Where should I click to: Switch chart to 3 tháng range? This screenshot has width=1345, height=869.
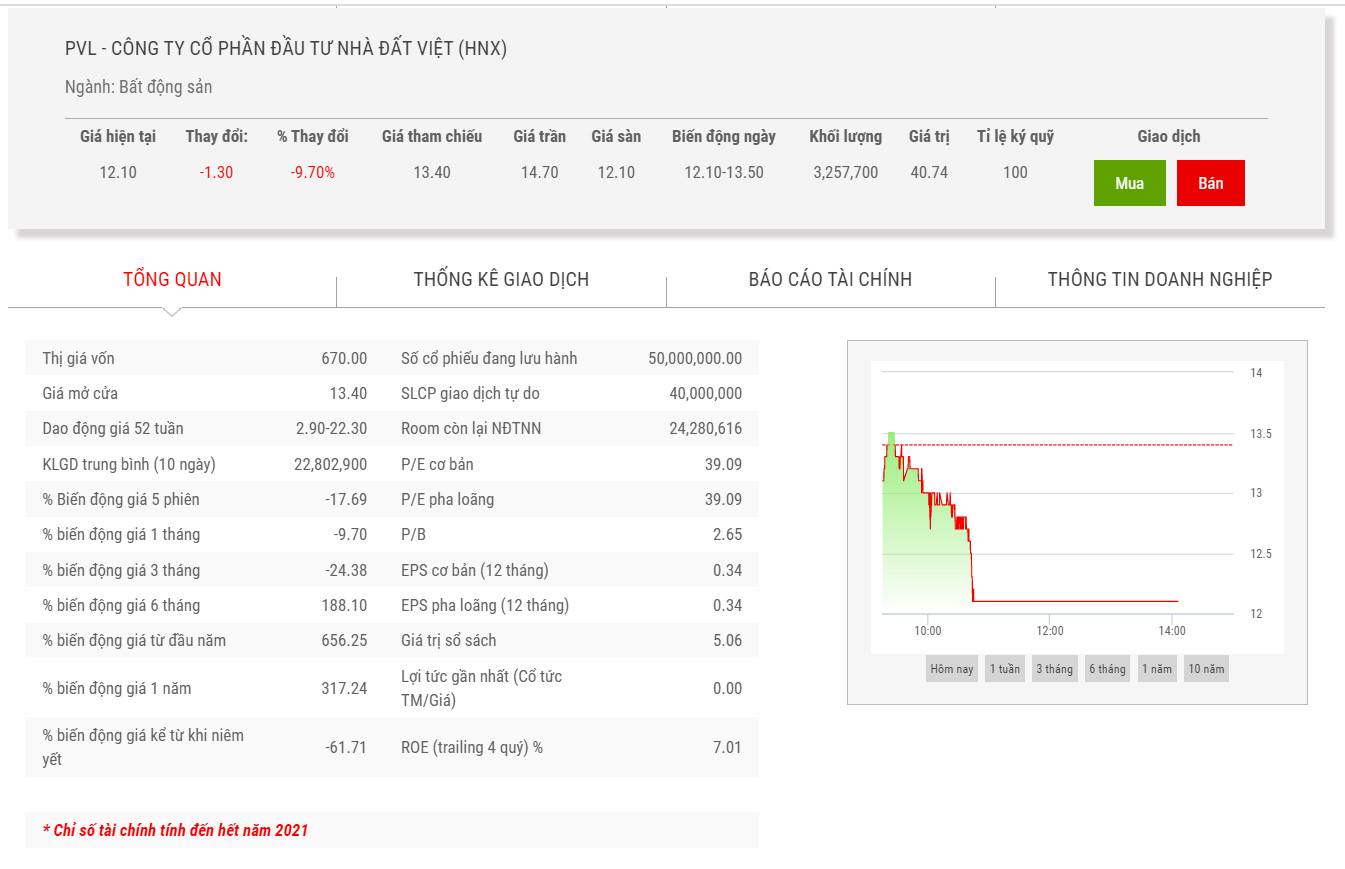coord(1054,669)
